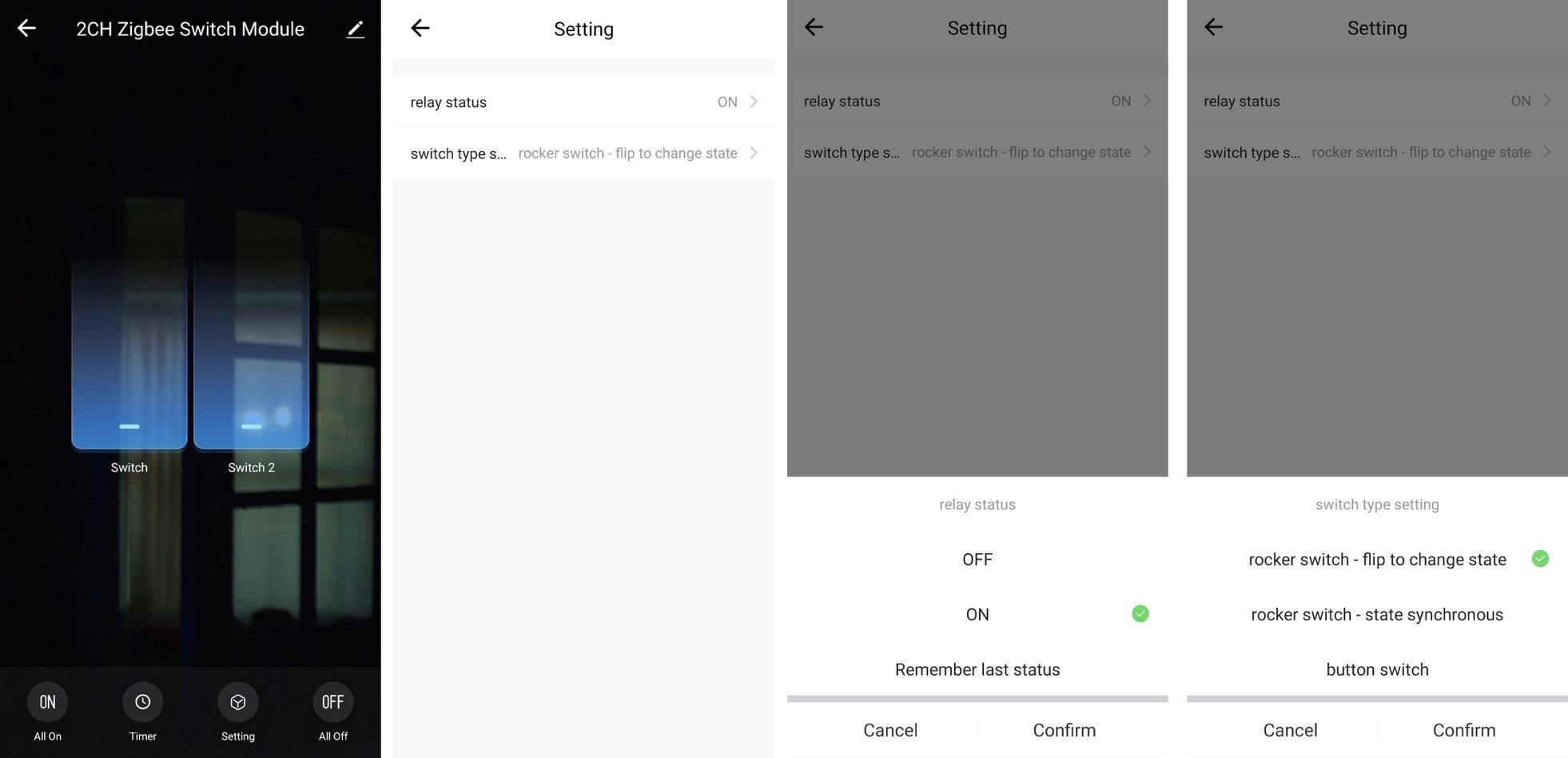Select OFF relay status option
The height and width of the screenshot is (758, 1568).
pos(977,559)
